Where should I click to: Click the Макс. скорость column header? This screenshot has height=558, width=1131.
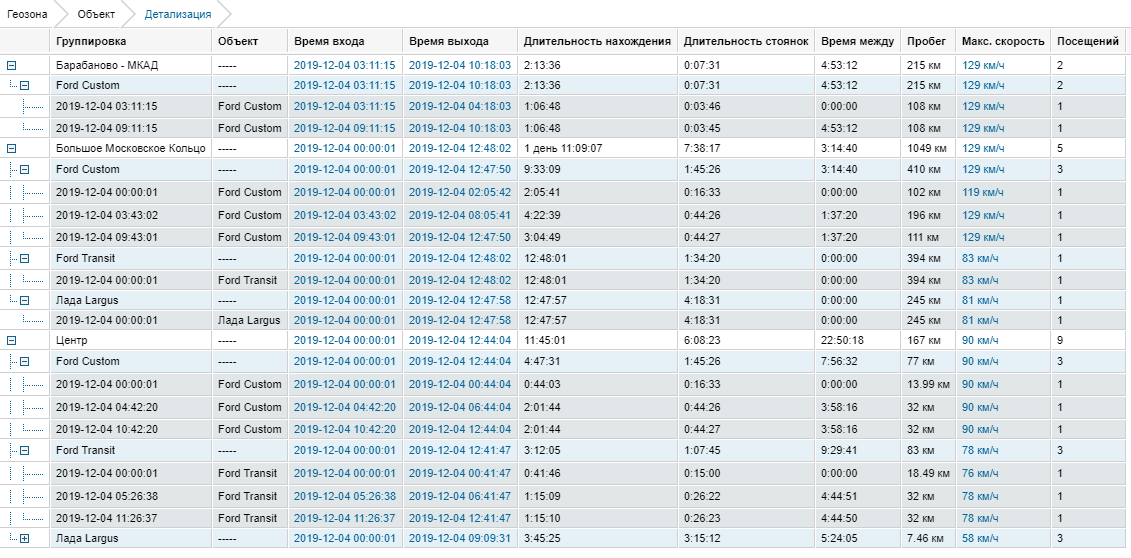[1002, 42]
